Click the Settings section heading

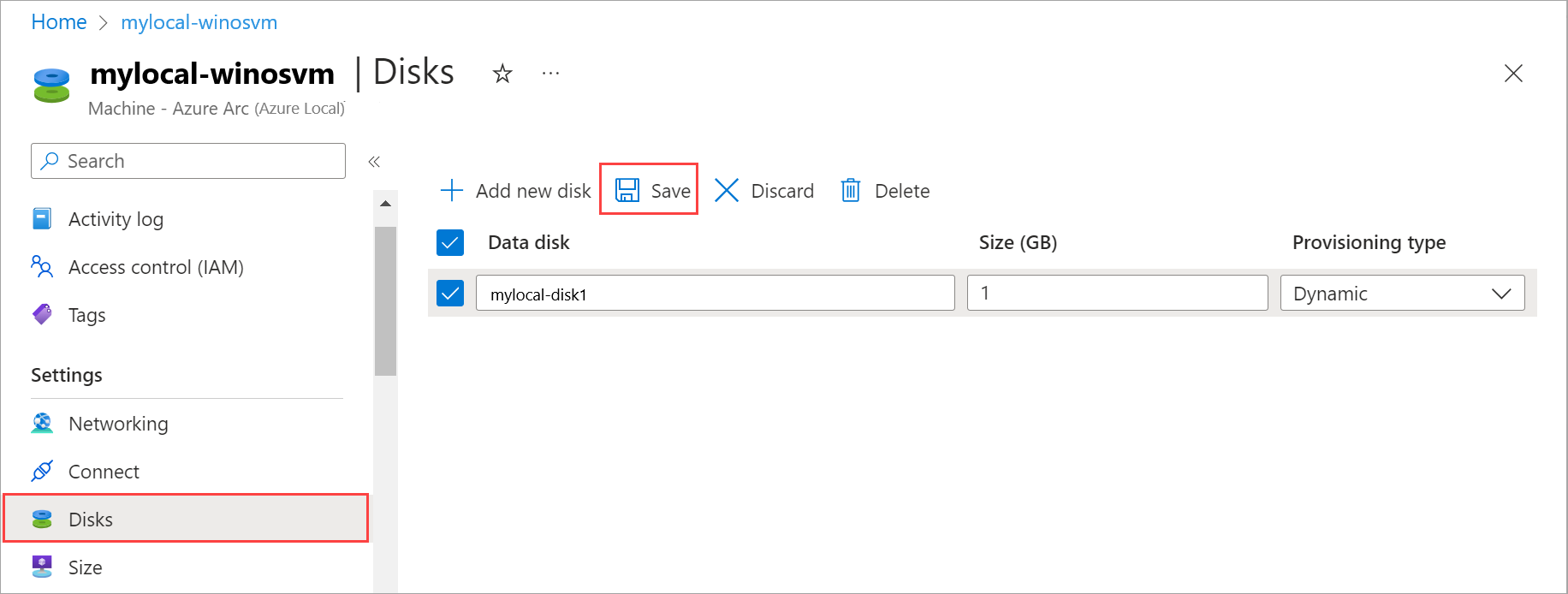tap(67, 375)
